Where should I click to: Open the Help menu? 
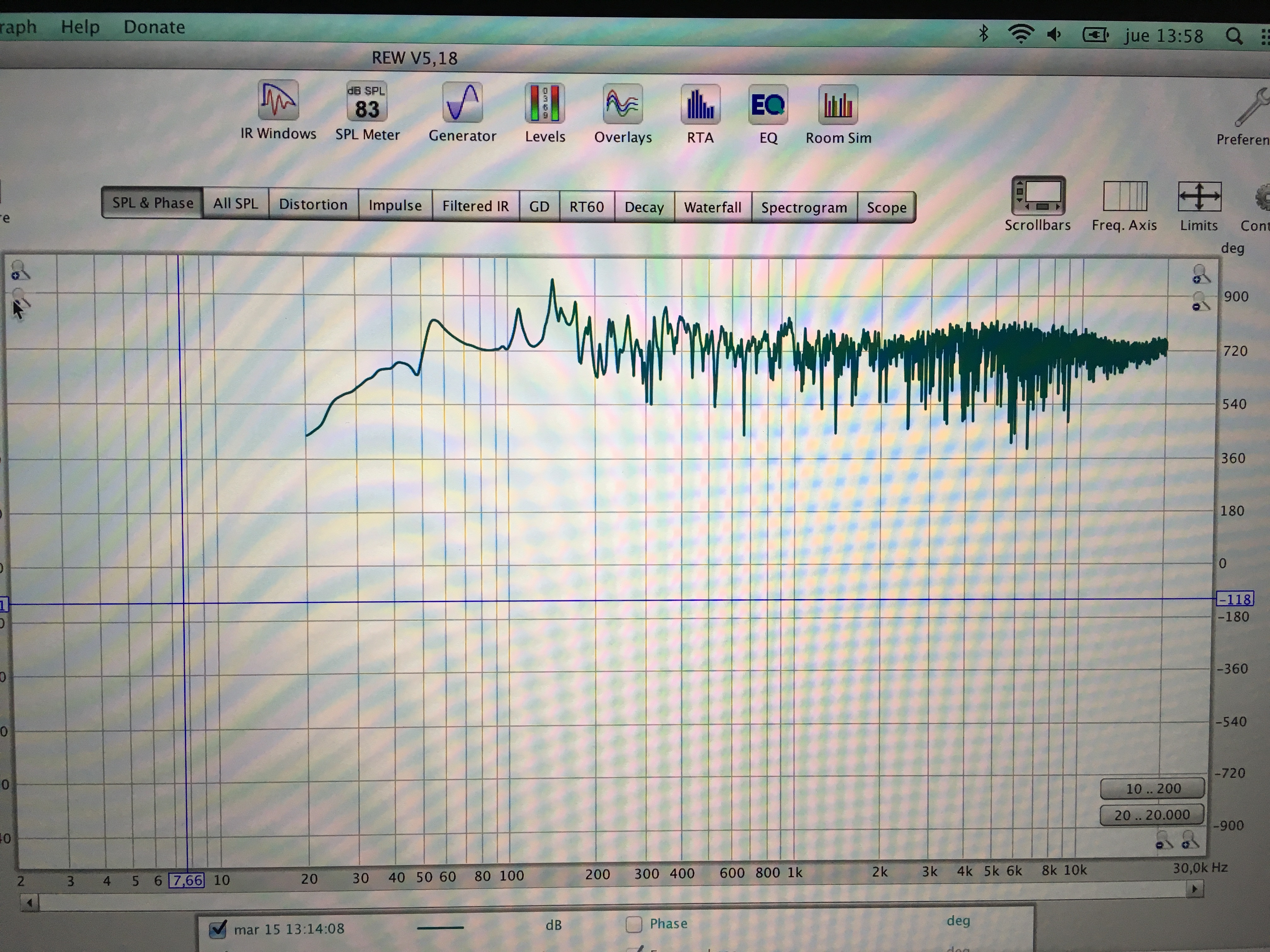tap(80, 27)
